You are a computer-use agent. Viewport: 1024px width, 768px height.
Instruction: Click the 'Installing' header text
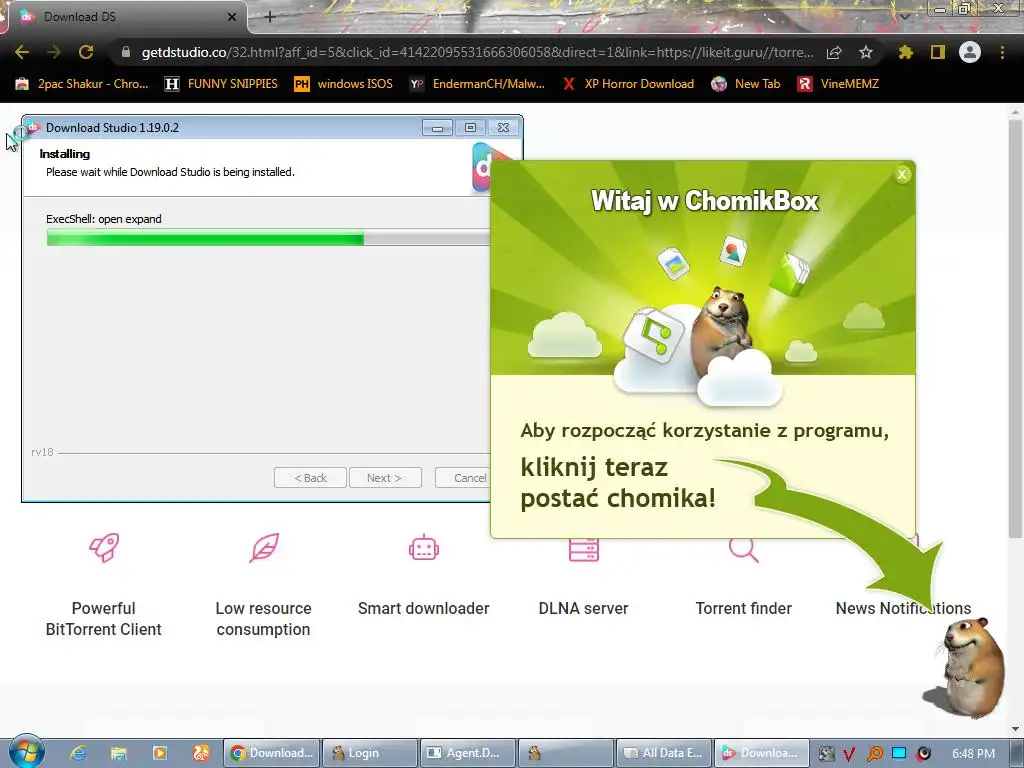pyautogui.click(x=65, y=154)
